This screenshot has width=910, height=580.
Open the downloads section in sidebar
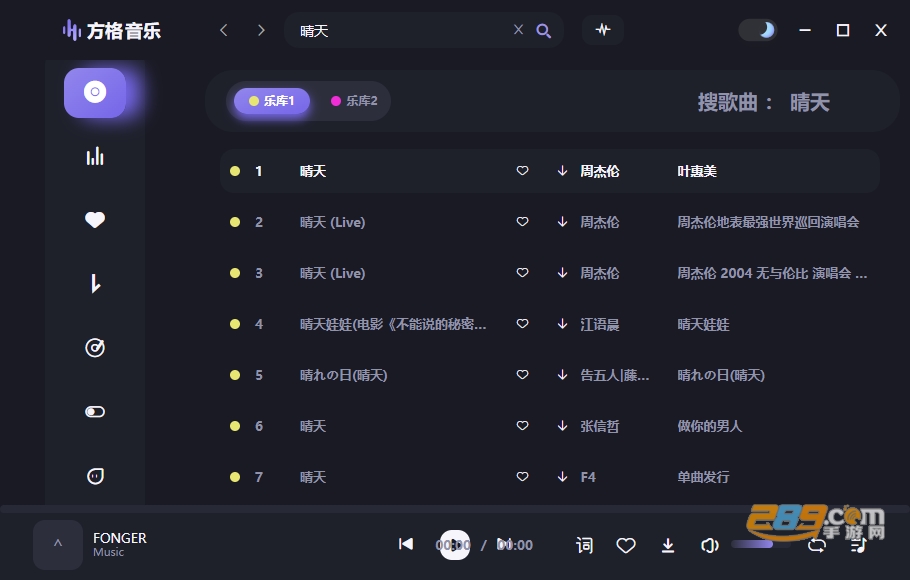[x=95, y=284]
